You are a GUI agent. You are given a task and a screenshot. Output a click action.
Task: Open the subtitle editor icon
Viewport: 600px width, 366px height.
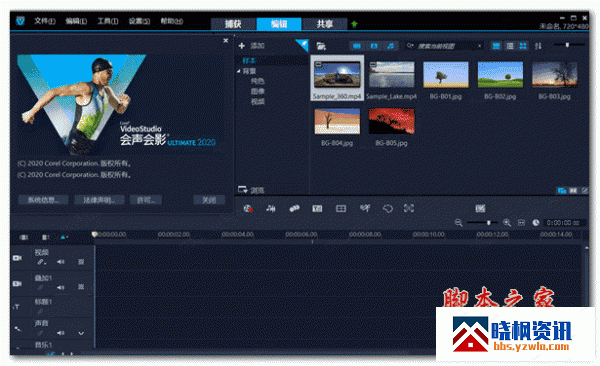317,208
